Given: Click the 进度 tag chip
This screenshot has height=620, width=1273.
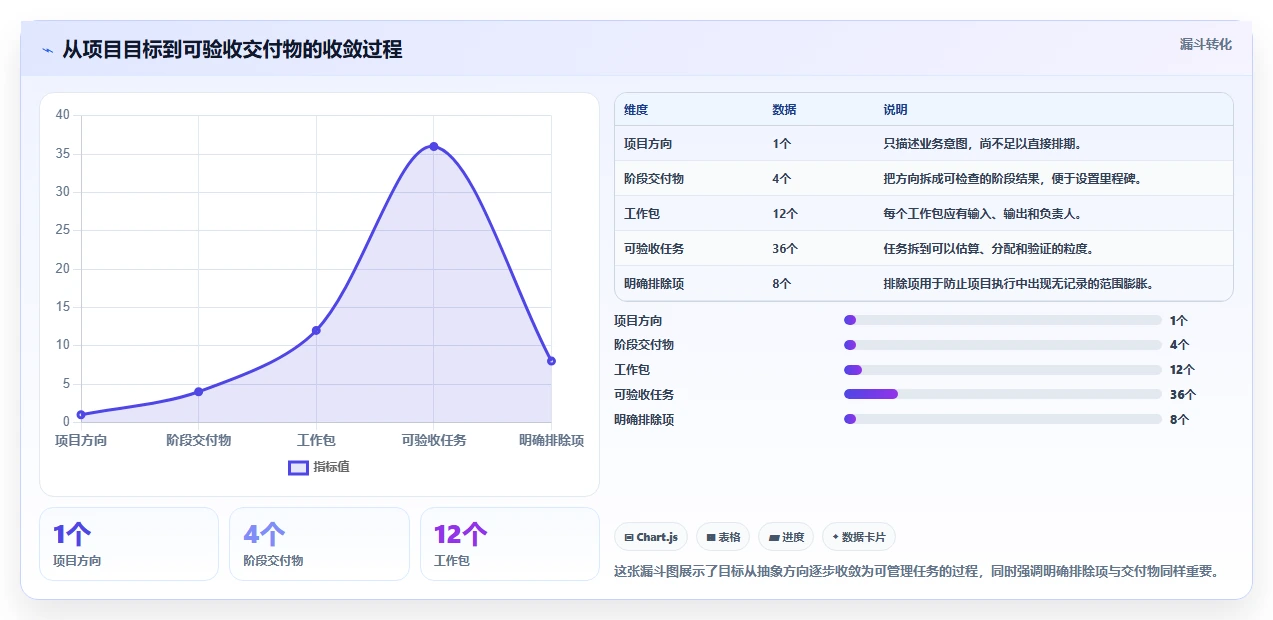Looking at the screenshot, I should tap(786, 537).
